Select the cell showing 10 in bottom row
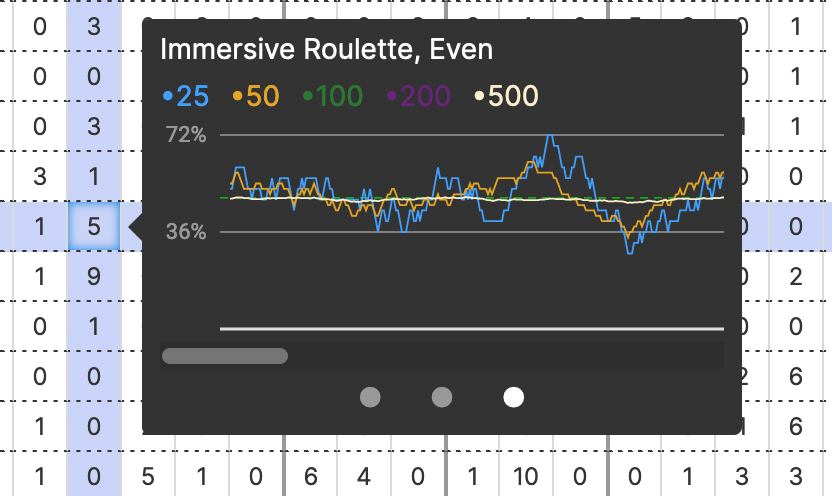This screenshot has height=496, width=832. click(526, 477)
